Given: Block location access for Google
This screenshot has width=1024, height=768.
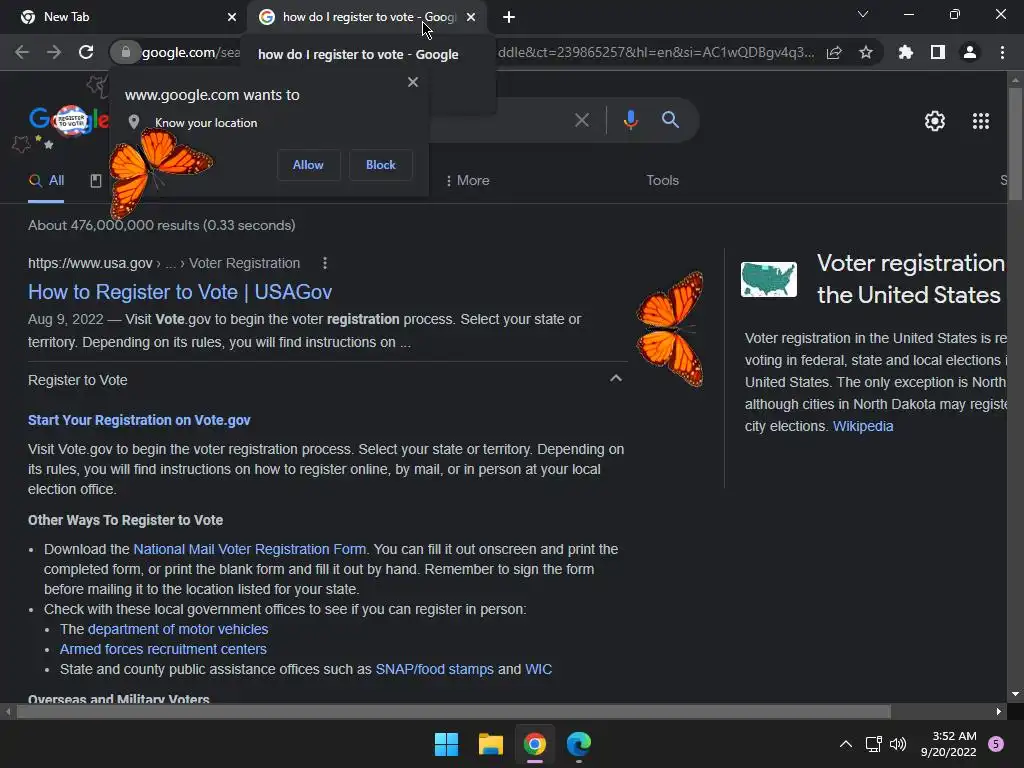Looking at the screenshot, I should [x=381, y=165].
